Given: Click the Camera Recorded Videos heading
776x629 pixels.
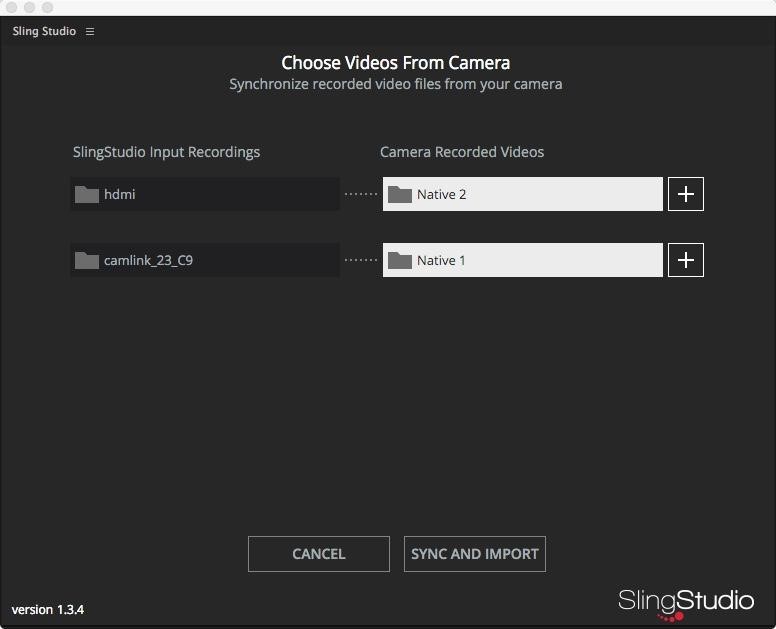Looking at the screenshot, I should (x=462, y=152).
